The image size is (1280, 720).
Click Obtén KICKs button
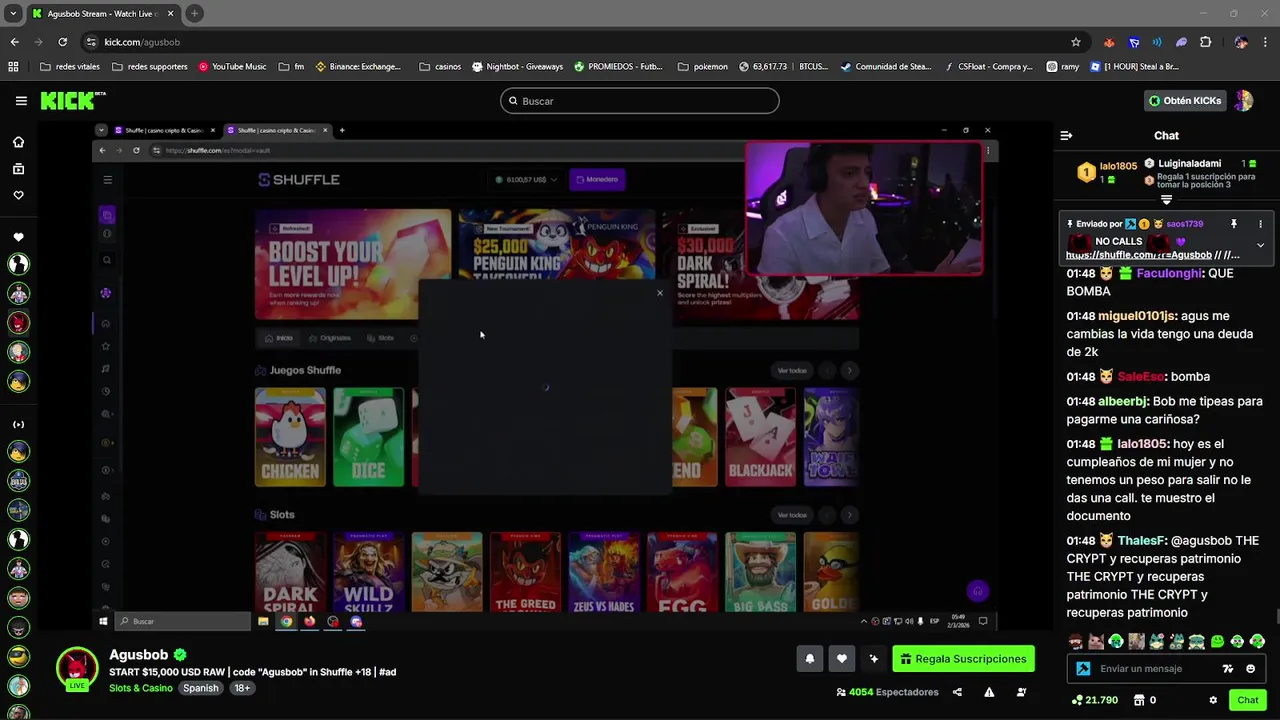(1185, 101)
